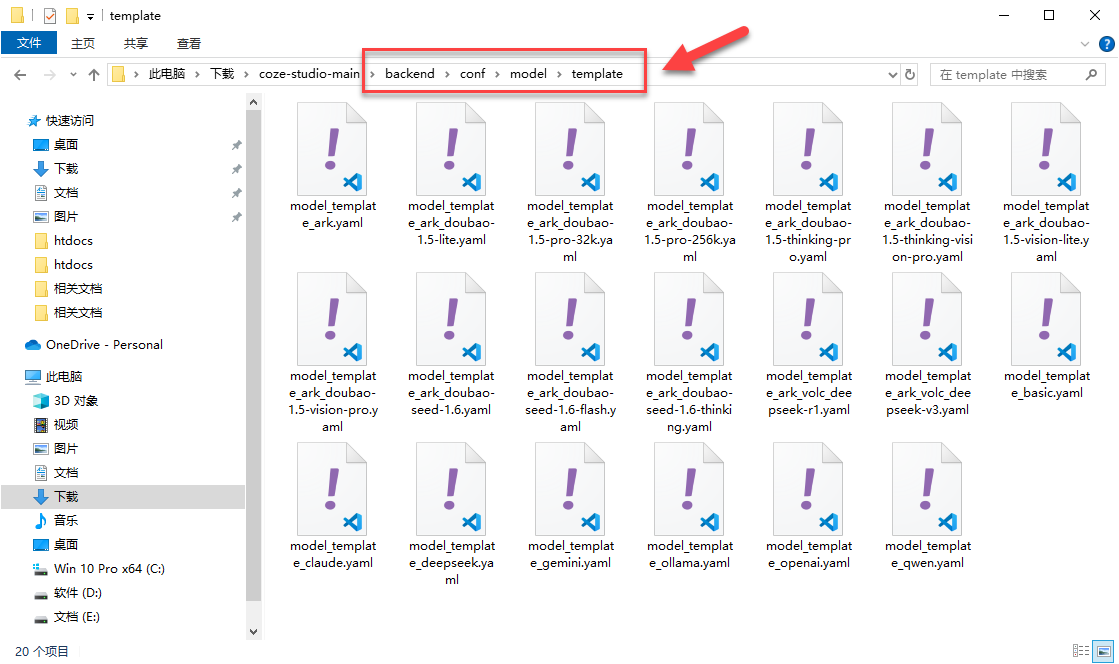Open the 查看 ribbon tab

[189, 43]
